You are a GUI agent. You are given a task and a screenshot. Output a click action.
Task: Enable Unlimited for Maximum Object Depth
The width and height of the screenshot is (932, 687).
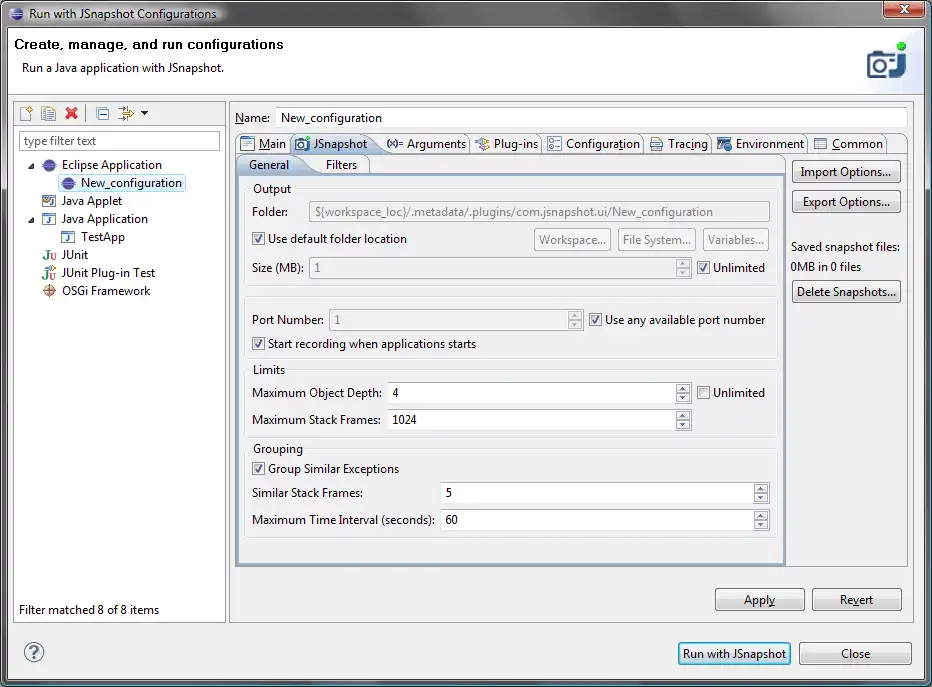(x=704, y=393)
